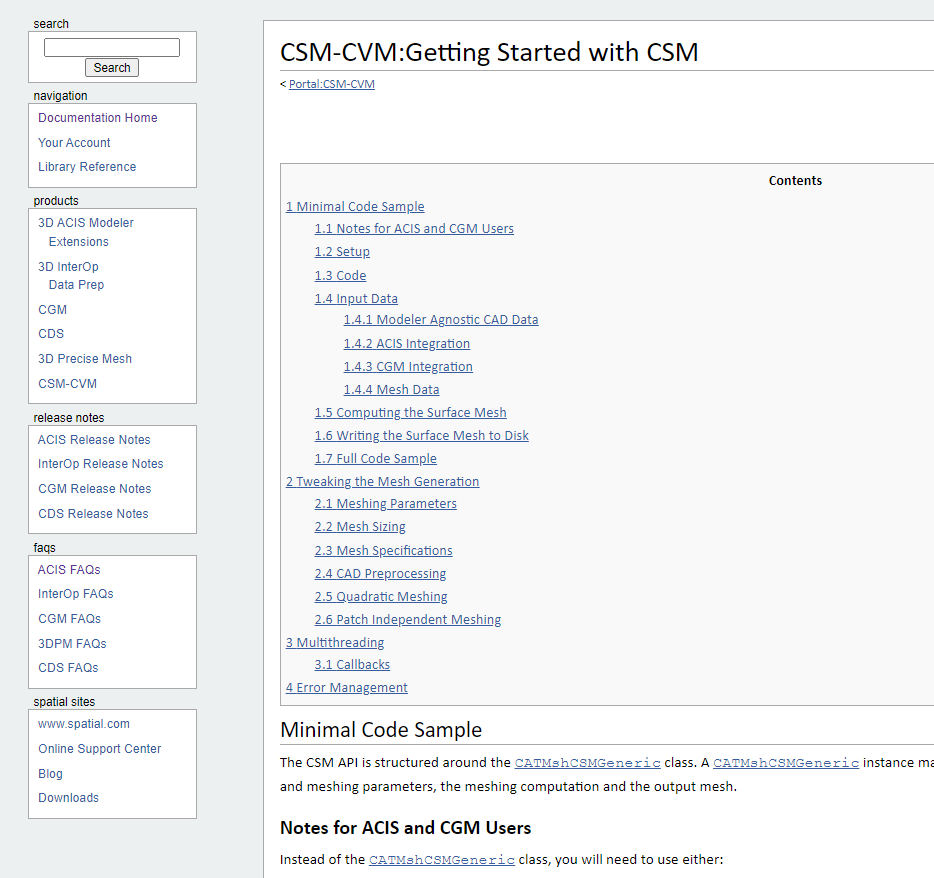This screenshot has width=934, height=878.
Task: Navigate to CSM-CVM product link
Action: (x=68, y=384)
